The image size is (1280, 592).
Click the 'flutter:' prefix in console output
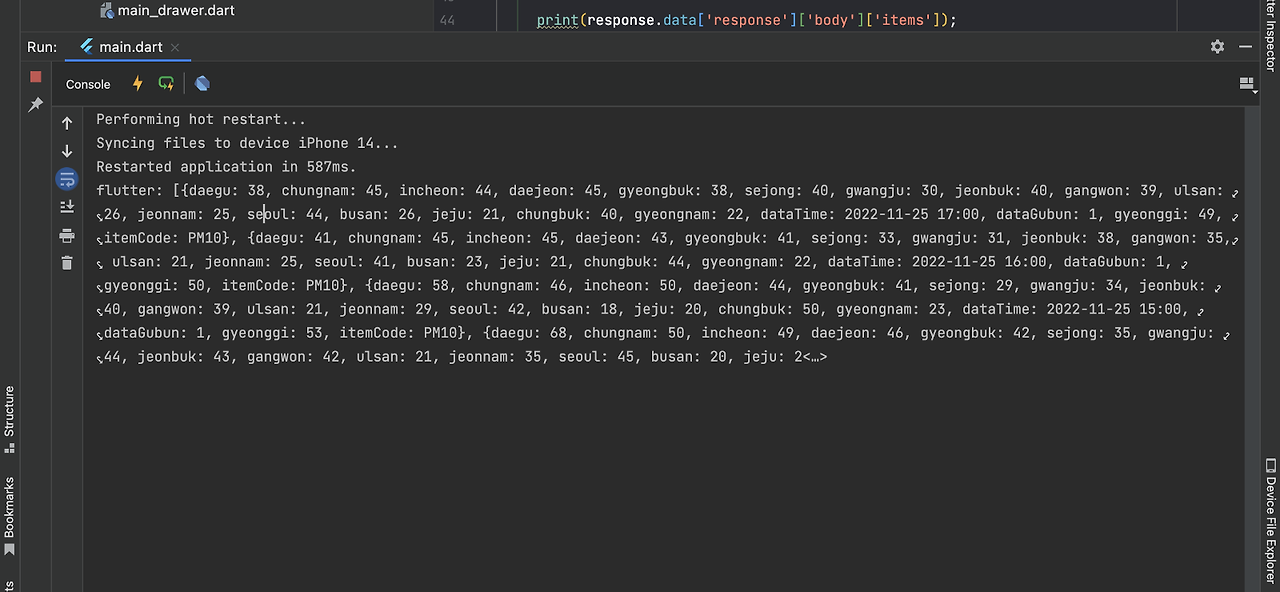tap(129, 191)
